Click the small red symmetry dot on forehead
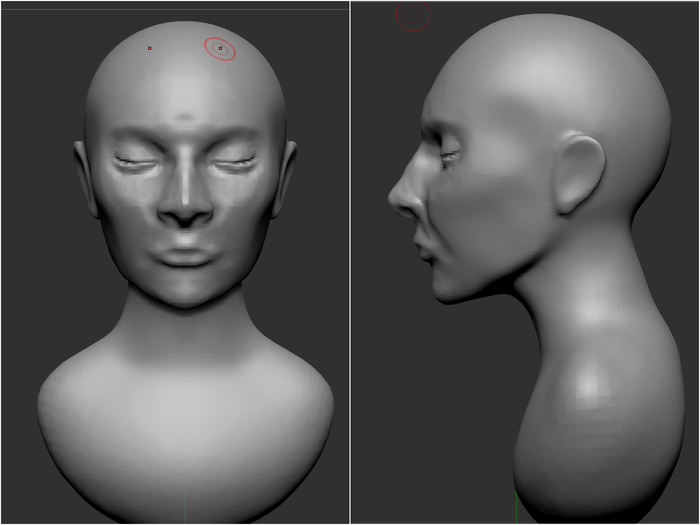This screenshot has height=525, width=700. [x=150, y=48]
